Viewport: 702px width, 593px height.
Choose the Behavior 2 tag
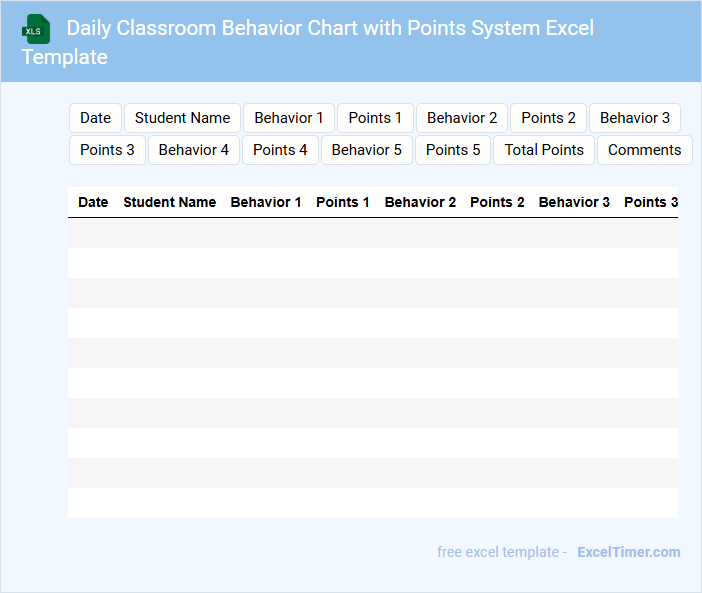pyautogui.click(x=462, y=118)
